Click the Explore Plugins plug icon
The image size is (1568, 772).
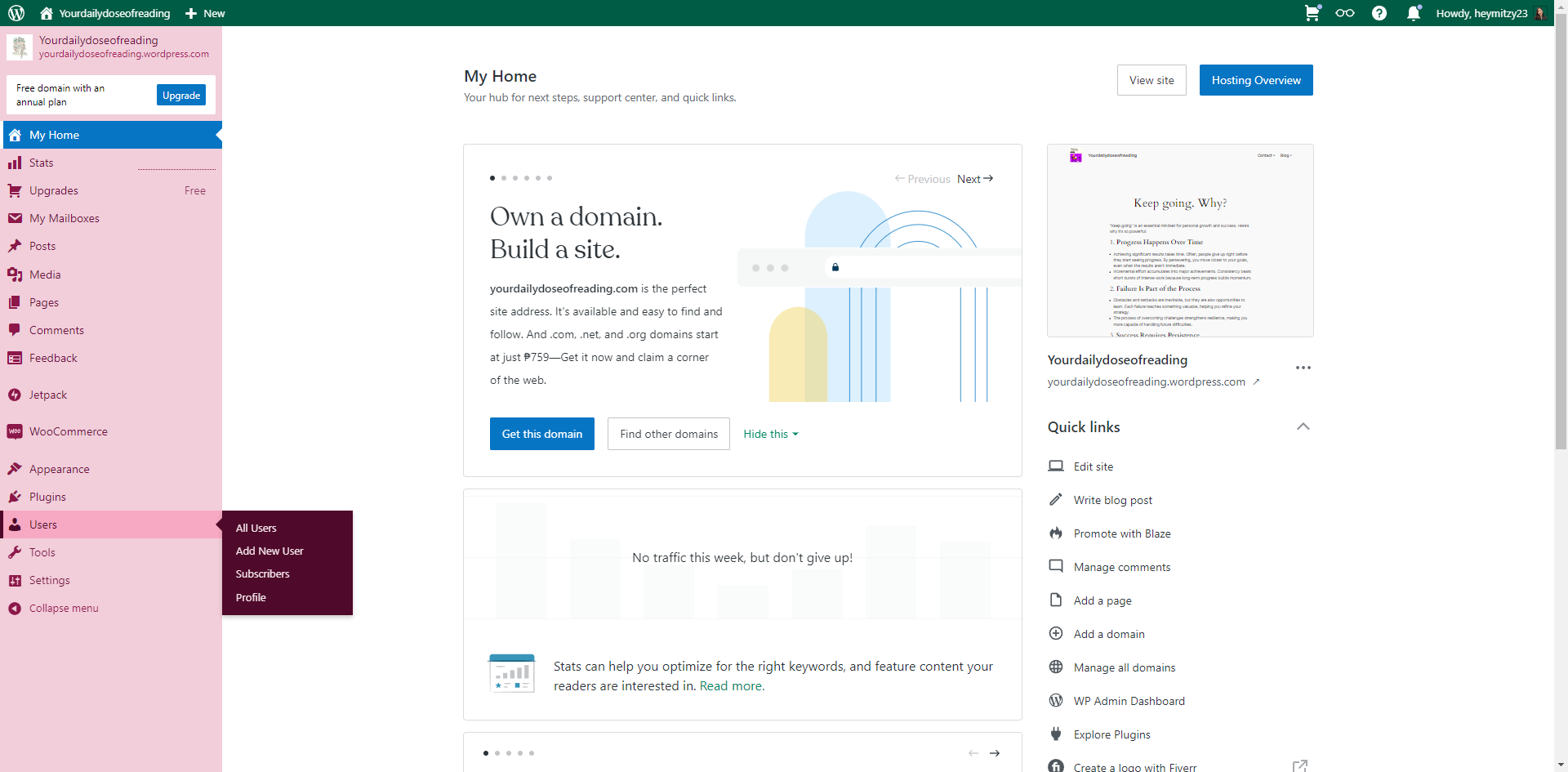pyautogui.click(x=1056, y=734)
